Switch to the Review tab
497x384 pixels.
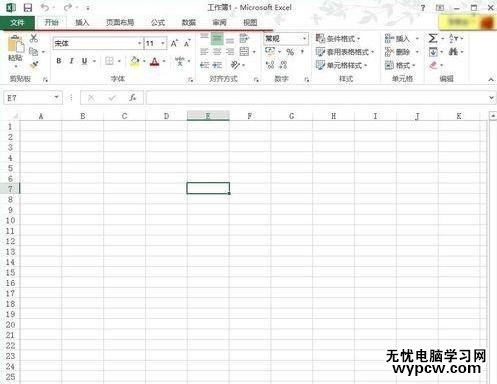point(219,22)
